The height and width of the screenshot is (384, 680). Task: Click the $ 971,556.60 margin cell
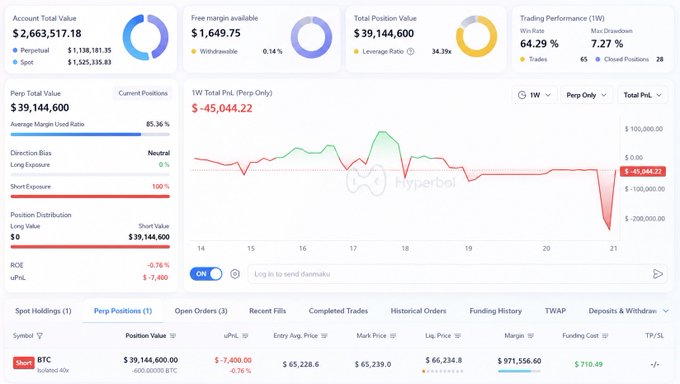point(519,361)
